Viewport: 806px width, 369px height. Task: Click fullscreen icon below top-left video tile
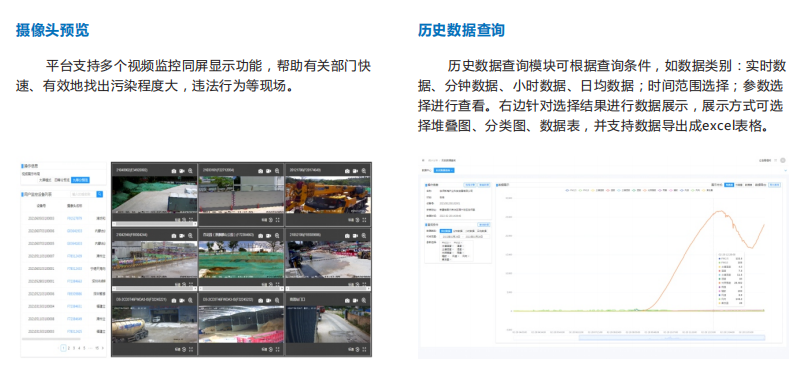(191, 219)
